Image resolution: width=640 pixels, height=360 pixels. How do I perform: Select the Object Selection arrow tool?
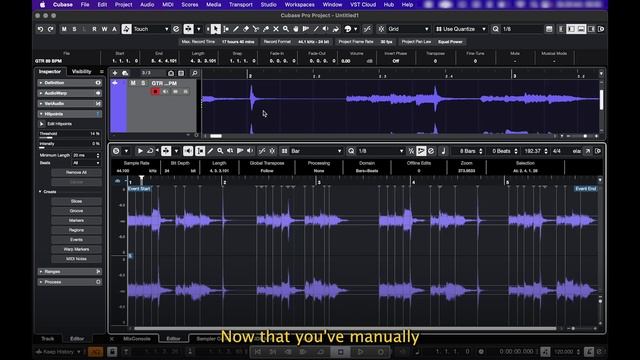point(216,29)
